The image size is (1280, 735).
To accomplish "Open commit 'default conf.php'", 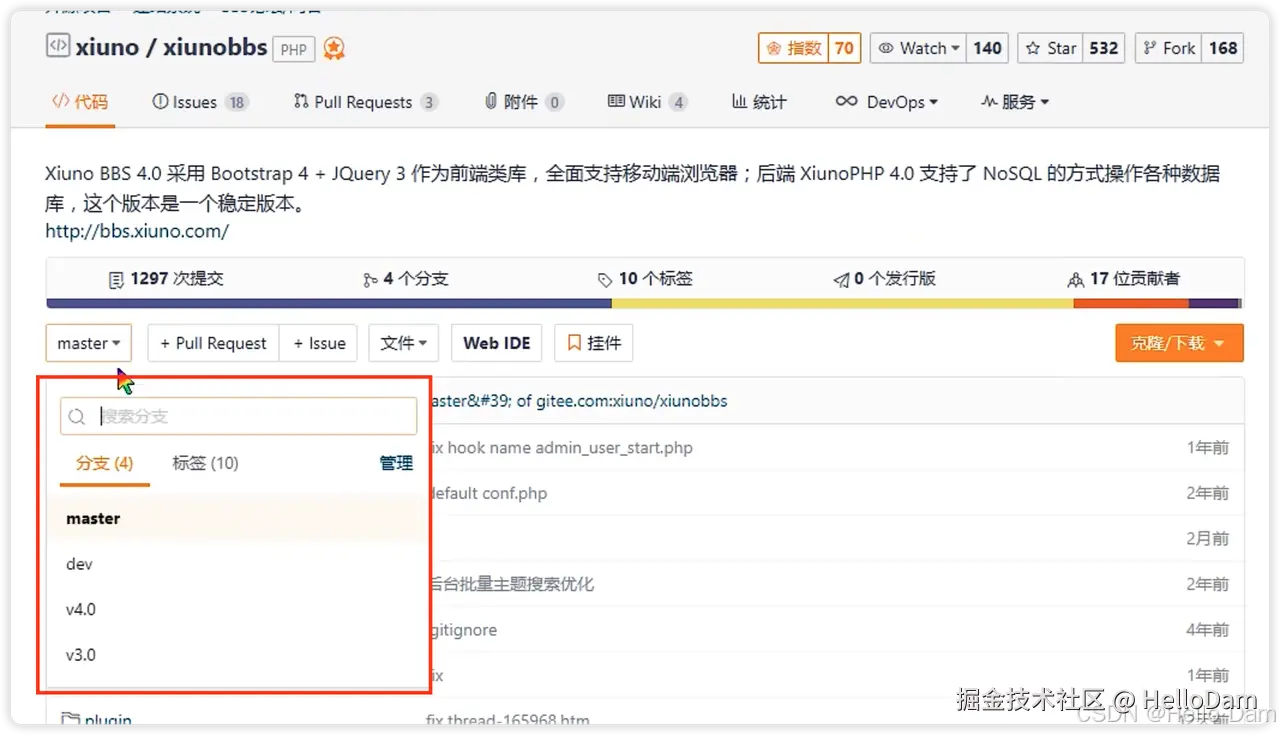I will coord(489,493).
